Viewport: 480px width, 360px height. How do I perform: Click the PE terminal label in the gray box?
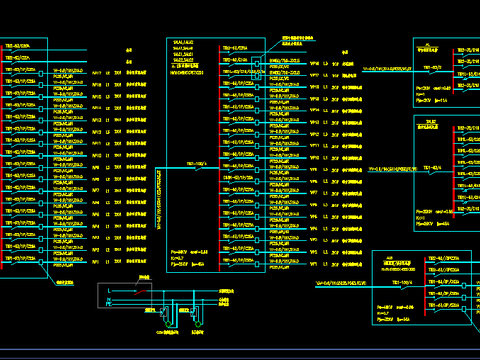coord(109,304)
